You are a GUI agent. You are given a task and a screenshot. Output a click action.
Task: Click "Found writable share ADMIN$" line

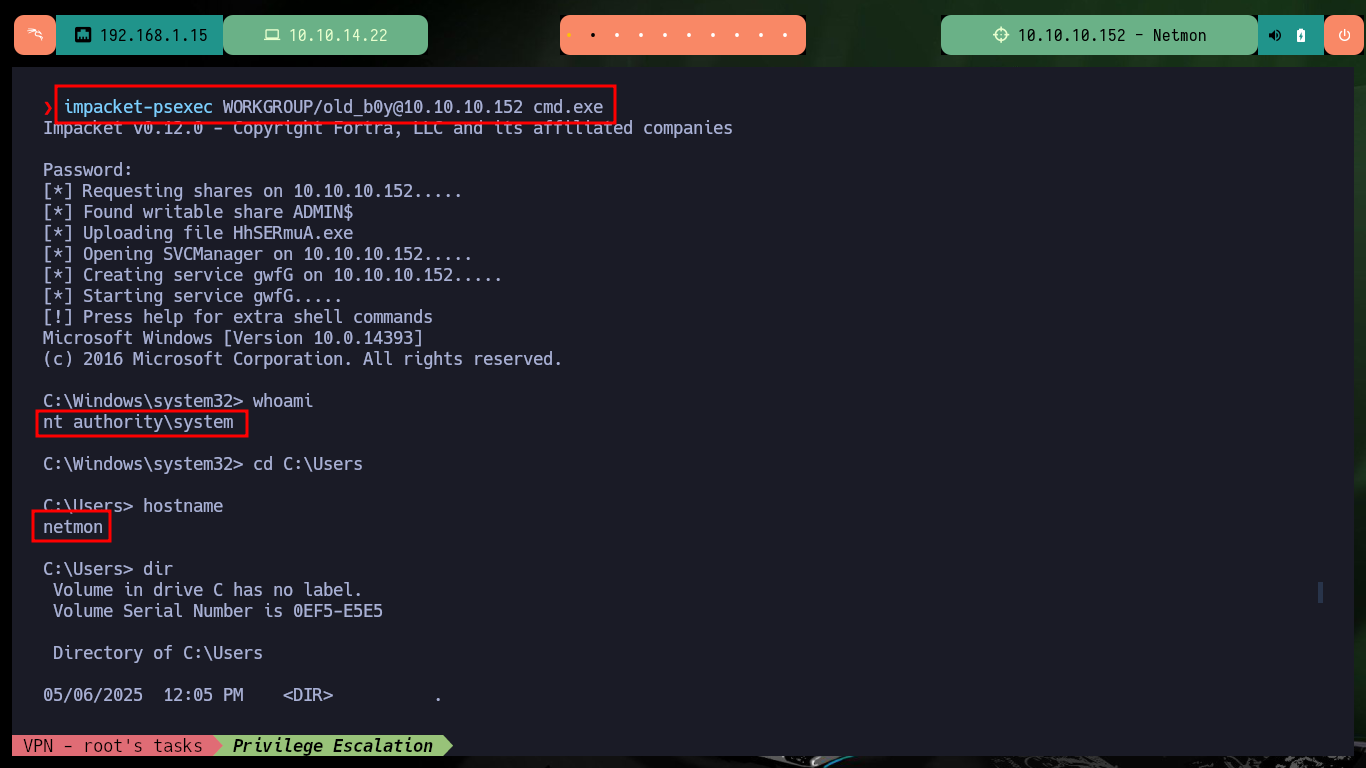[x=198, y=212]
